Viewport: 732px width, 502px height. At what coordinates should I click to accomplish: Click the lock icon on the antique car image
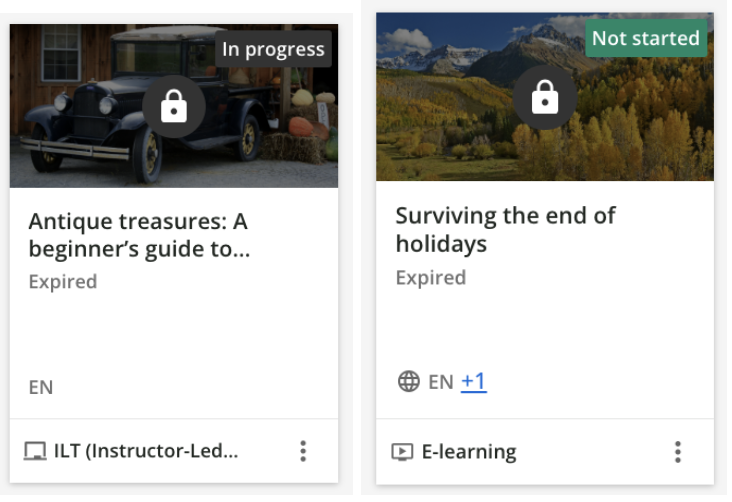pyautogui.click(x=174, y=107)
